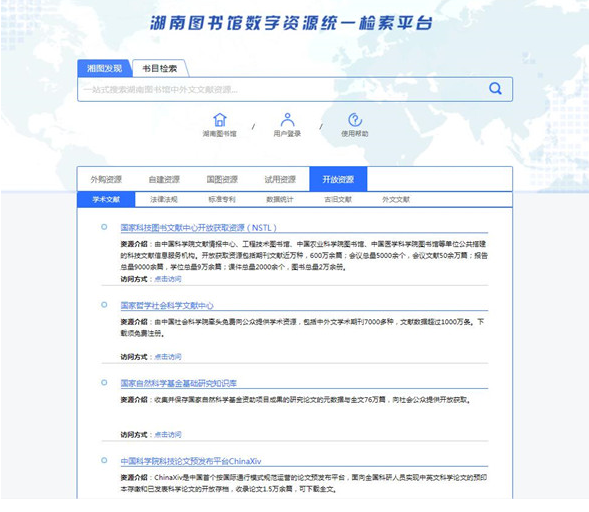Screen dimensions: 589x512
Task: Click circle bullet beside 国家自然科学基金基础研究知识库
Action: 104,382
